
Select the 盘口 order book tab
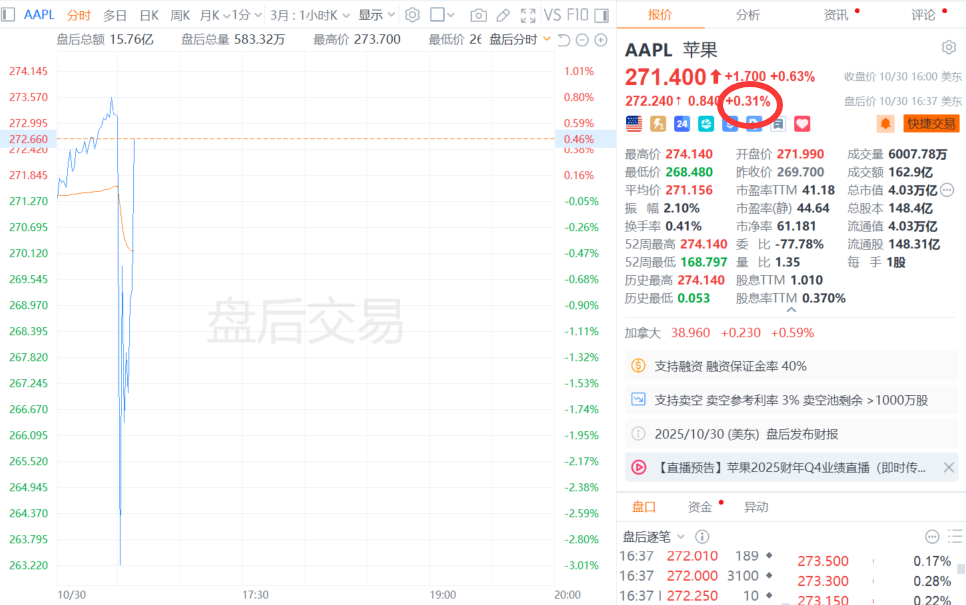click(x=644, y=507)
